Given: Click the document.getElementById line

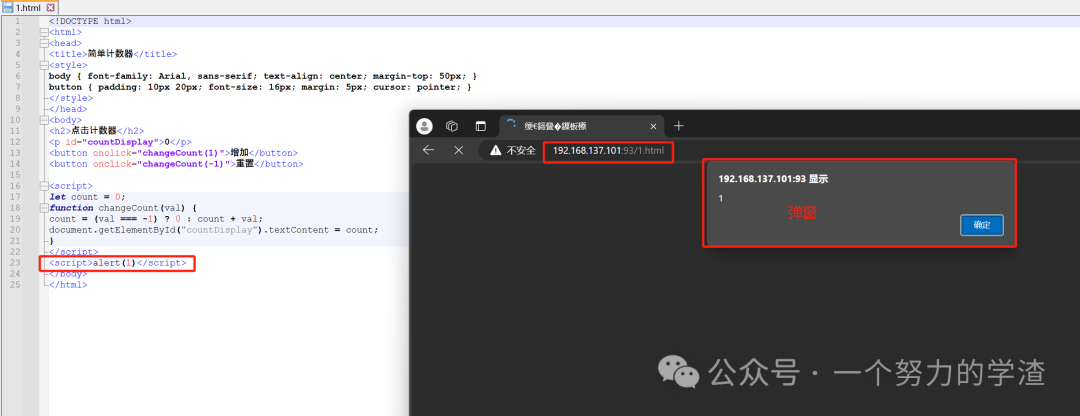Looking at the screenshot, I should [214, 230].
